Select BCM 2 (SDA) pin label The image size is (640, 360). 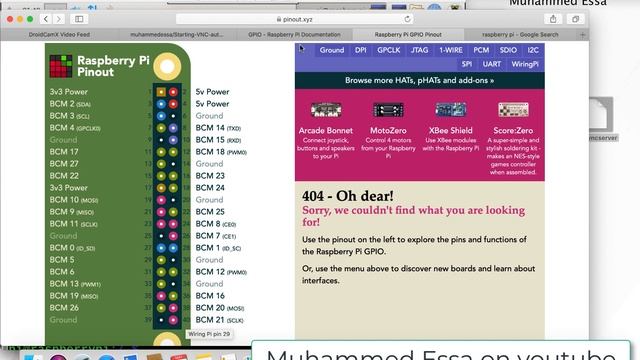[x=70, y=104]
